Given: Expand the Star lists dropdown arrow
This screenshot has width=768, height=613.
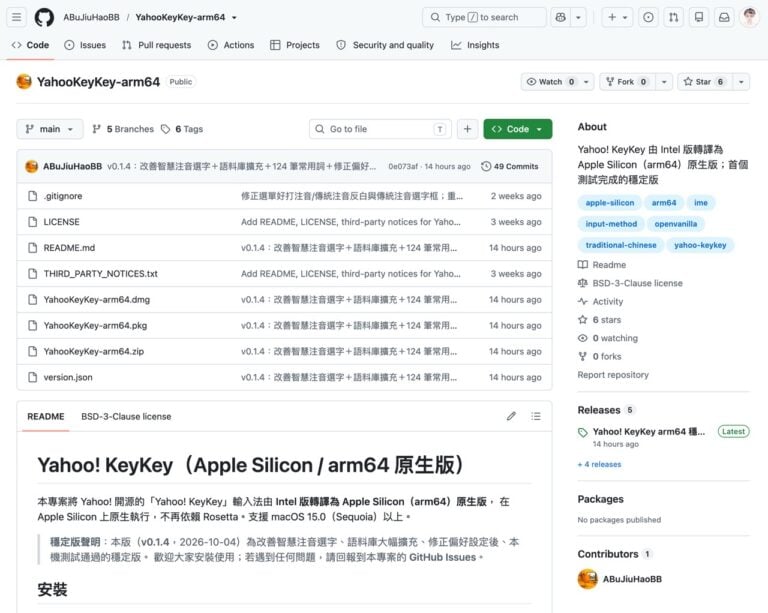Looking at the screenshot, I should [742, 82].
